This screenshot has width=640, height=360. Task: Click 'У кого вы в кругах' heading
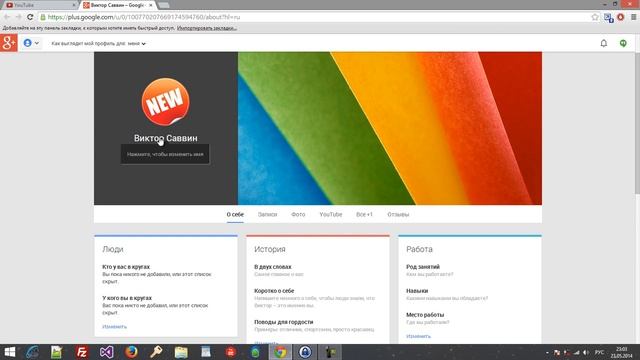127,298
